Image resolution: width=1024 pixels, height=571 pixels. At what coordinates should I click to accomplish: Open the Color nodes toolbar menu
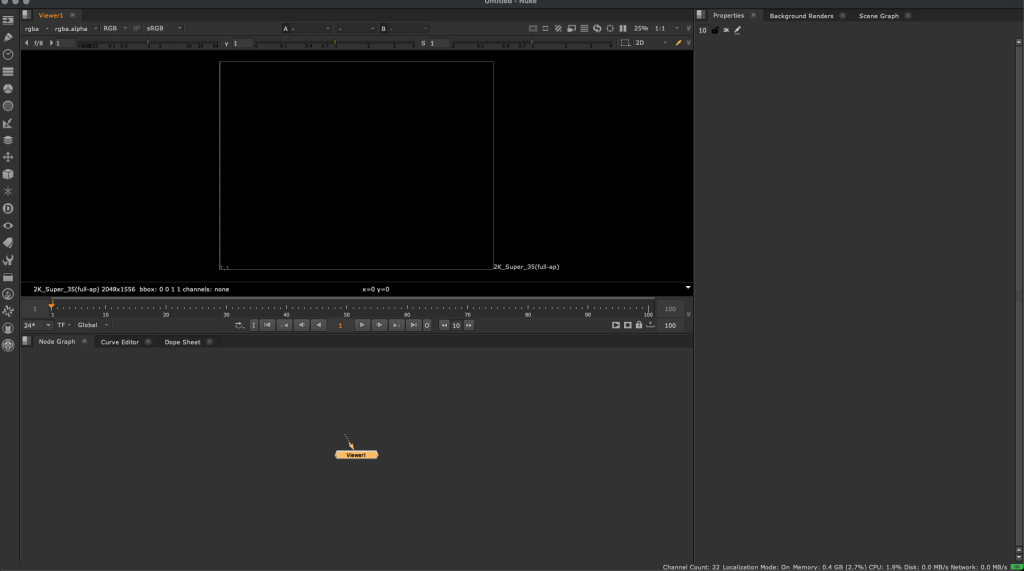8,89
